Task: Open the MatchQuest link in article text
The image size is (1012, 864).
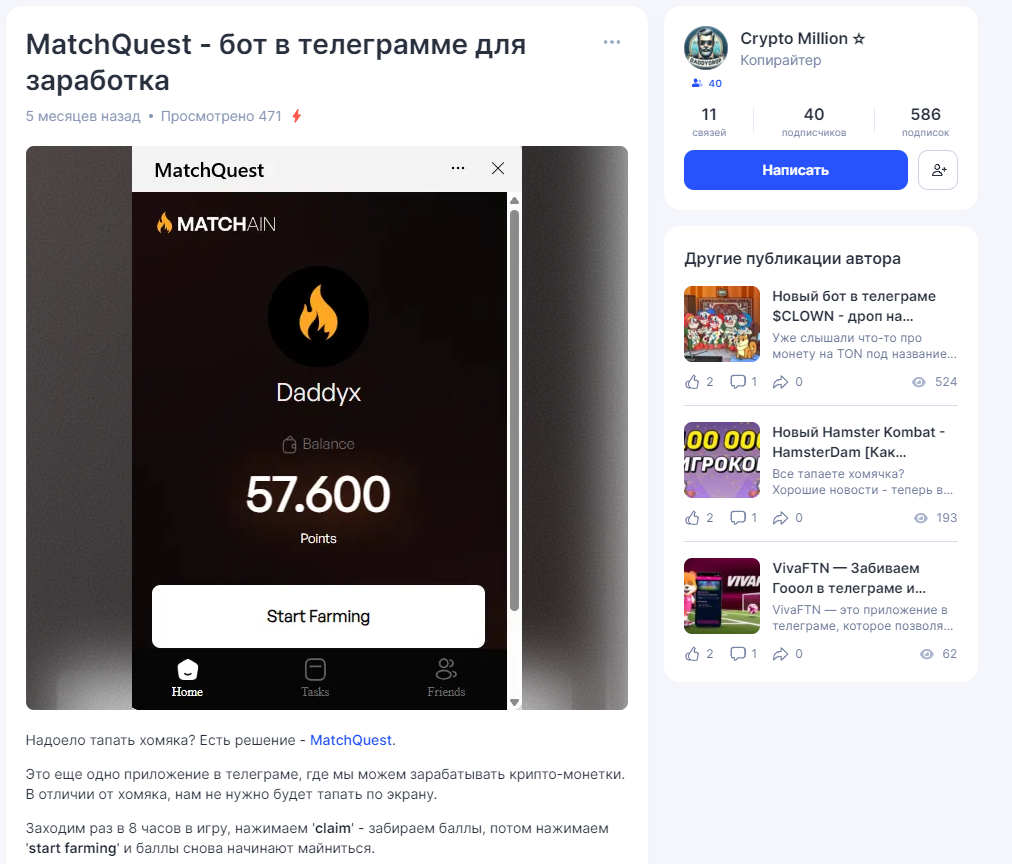Action: pyautogui.click(x=350, y=740)
